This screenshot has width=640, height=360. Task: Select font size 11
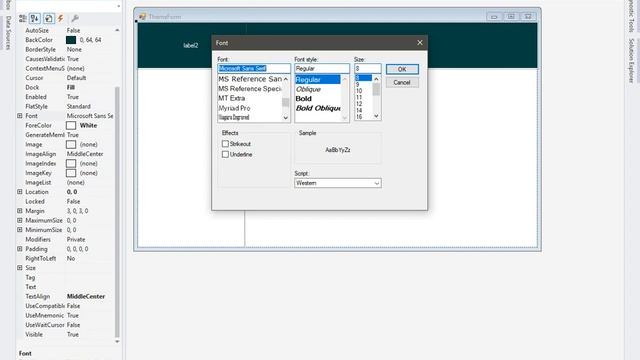point(359,98)
